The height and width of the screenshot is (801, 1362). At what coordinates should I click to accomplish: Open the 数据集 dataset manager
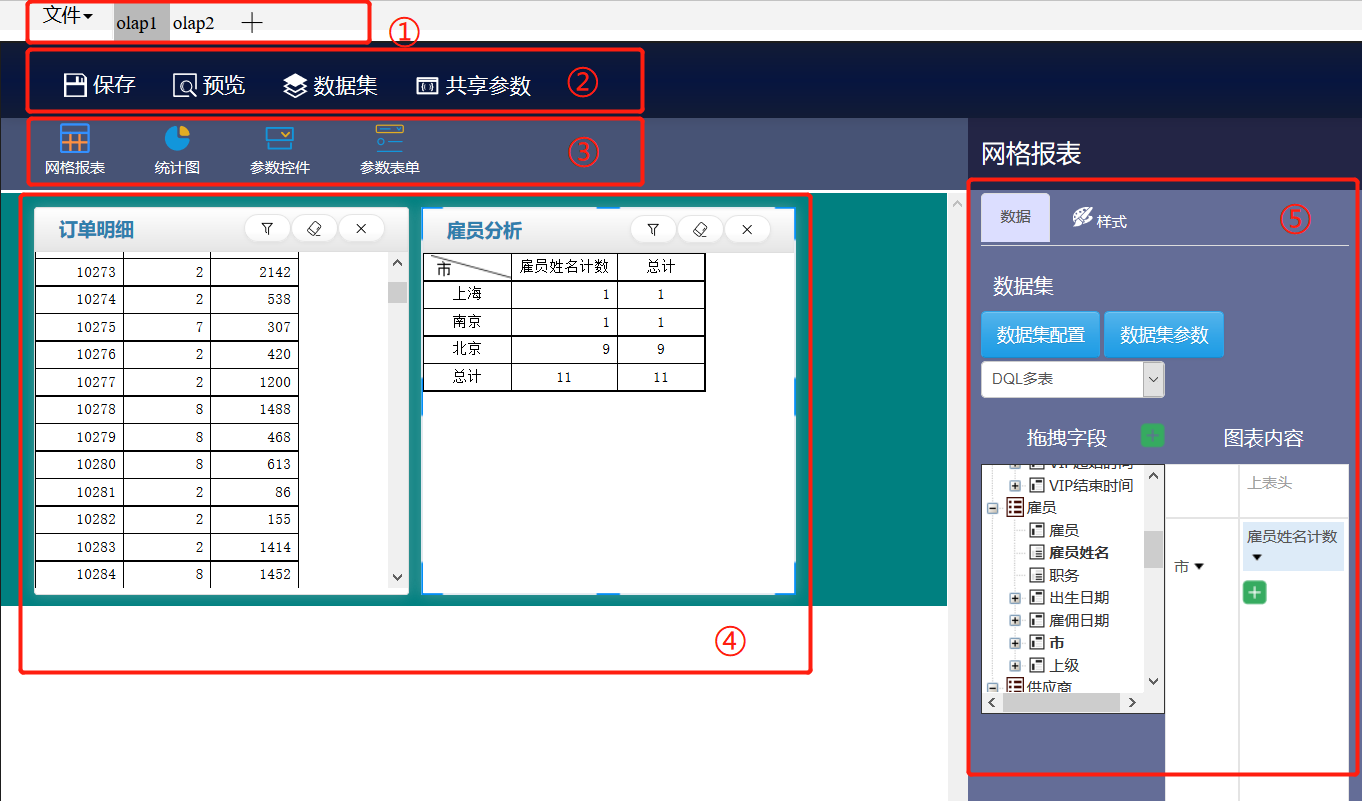(330, 85)
